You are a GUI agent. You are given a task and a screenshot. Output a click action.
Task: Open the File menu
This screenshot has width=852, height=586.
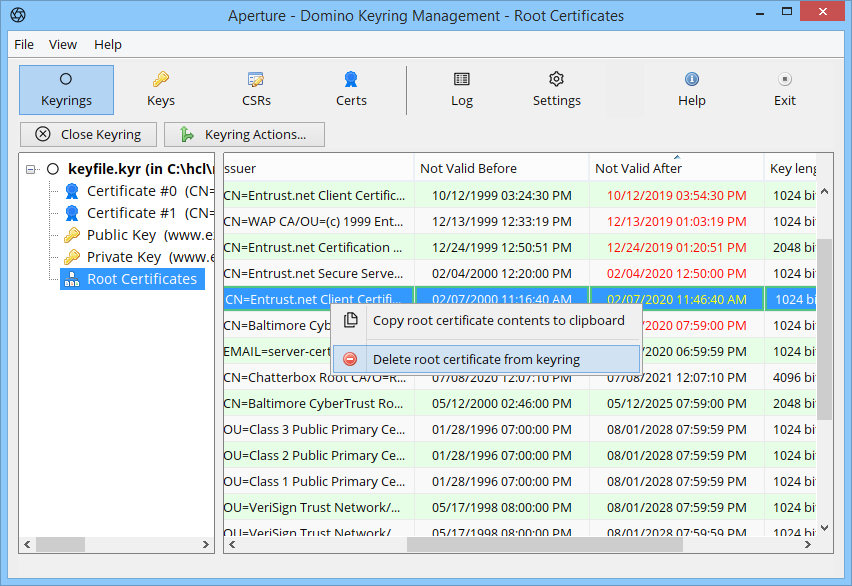[24, 45]
